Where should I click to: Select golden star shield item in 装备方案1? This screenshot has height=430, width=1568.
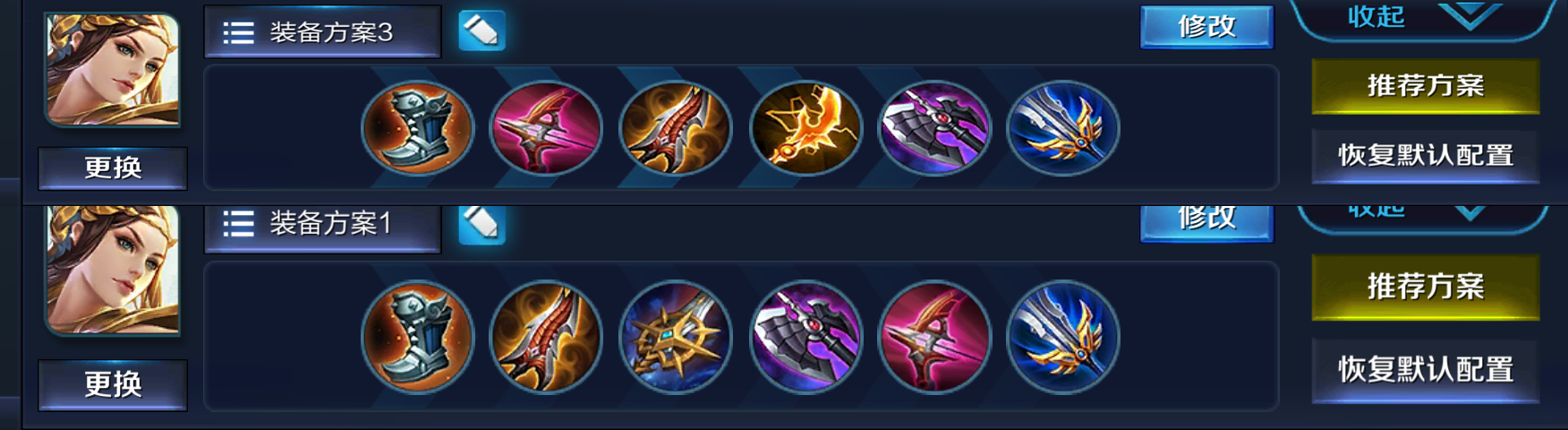click(x=676, y=337)
